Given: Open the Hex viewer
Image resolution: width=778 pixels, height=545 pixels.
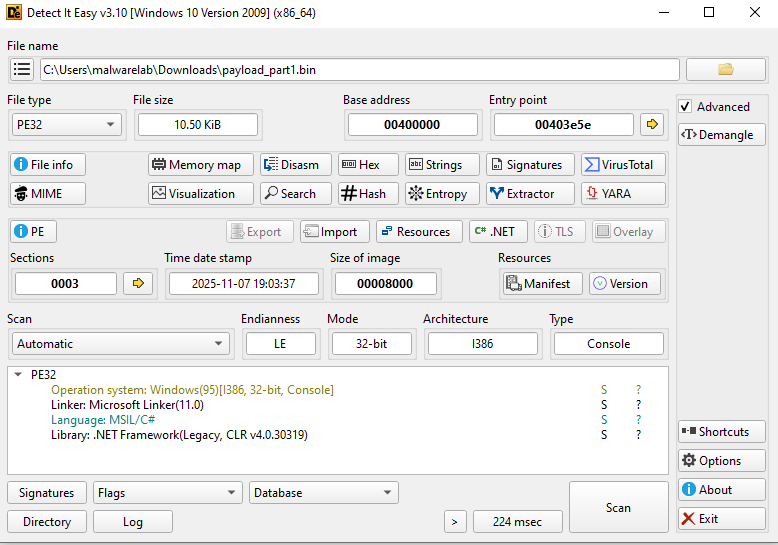Looking at the screenshot, I should click(x=367, y=165).
